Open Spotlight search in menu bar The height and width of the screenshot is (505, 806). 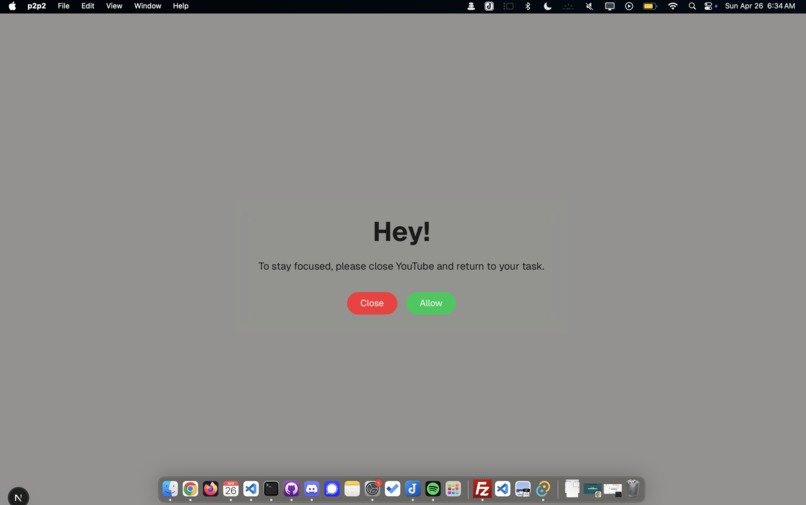coord(692,6)
